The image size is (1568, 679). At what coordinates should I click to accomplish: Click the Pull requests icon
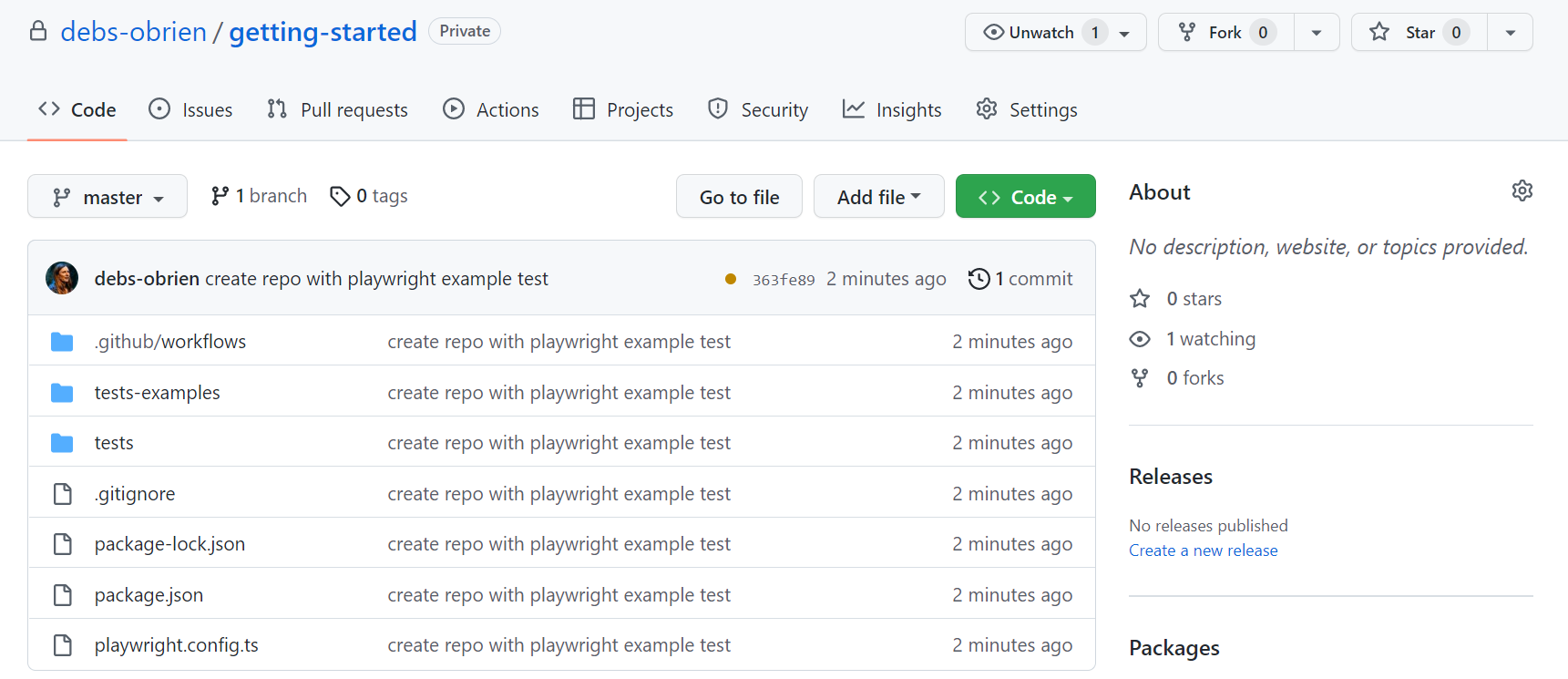pos(277,109)
